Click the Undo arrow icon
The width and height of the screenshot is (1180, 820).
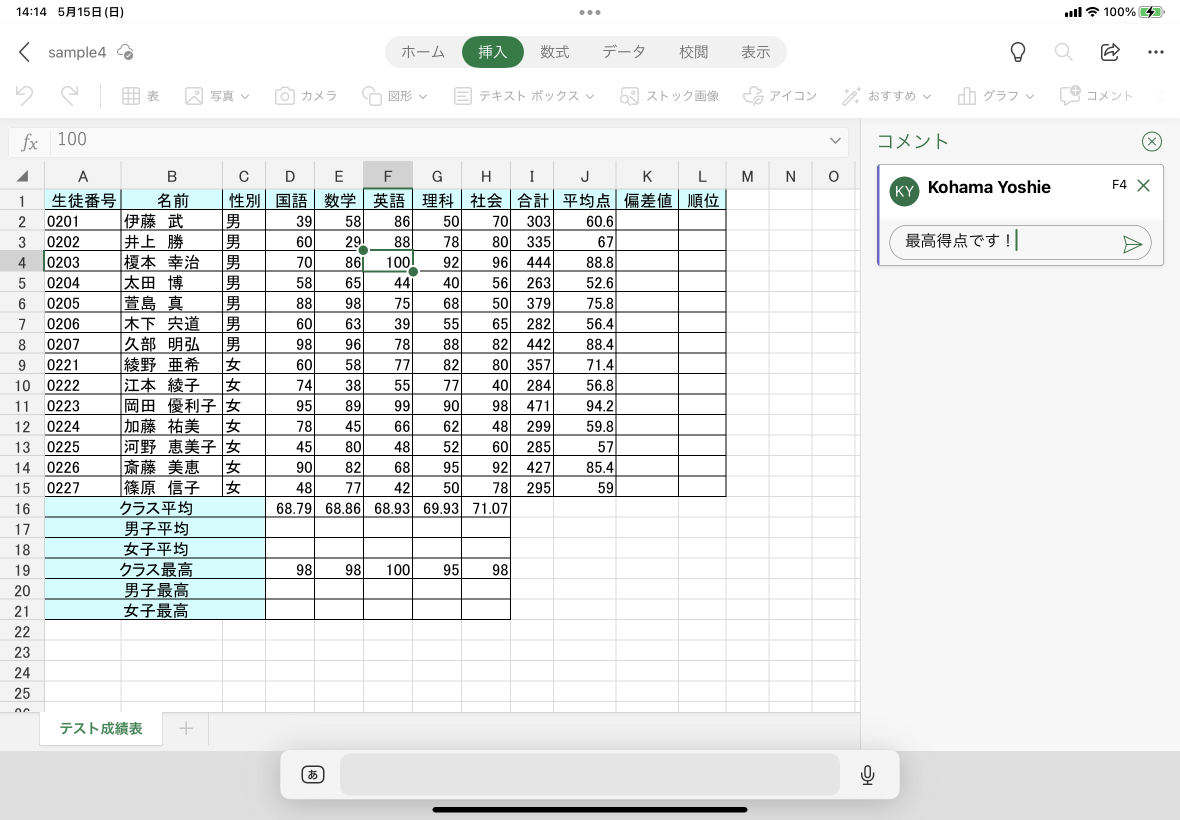tap(25, 96)
